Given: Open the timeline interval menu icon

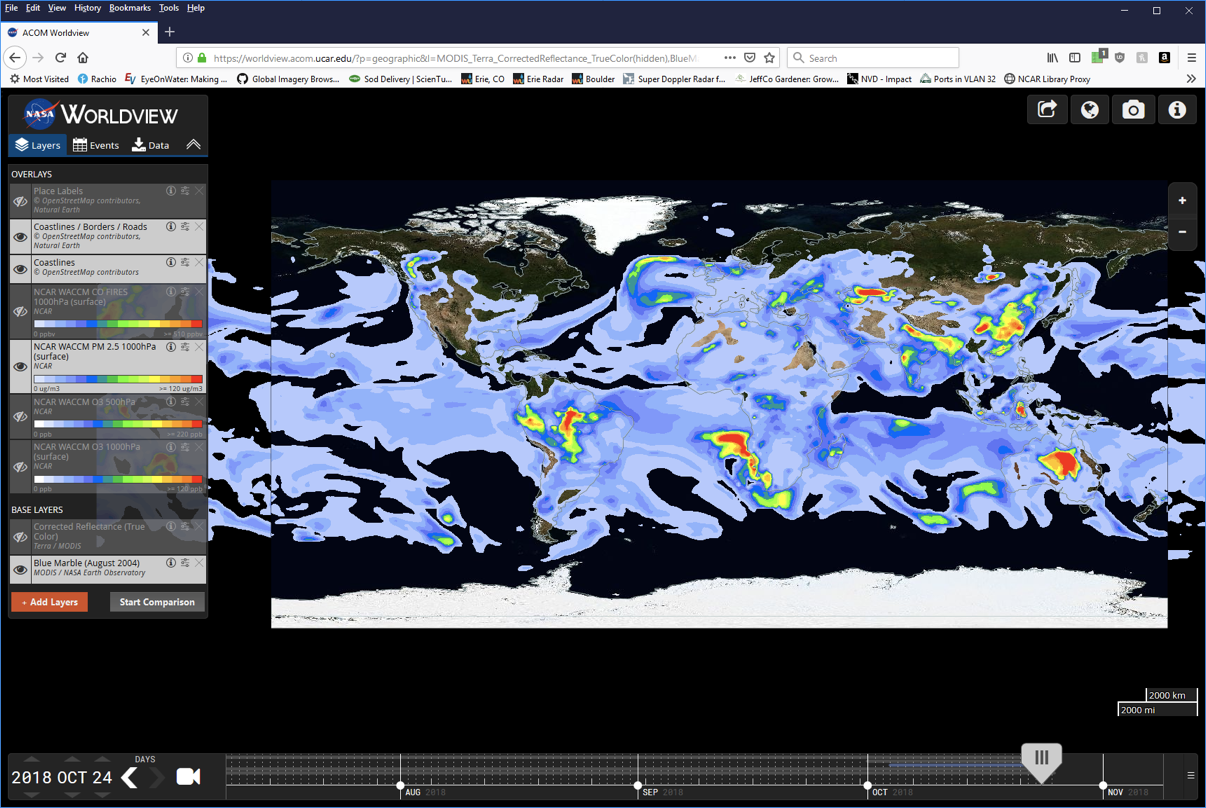Looking at the screenshot, I should pyautogui.click(x=1190, y=776).
